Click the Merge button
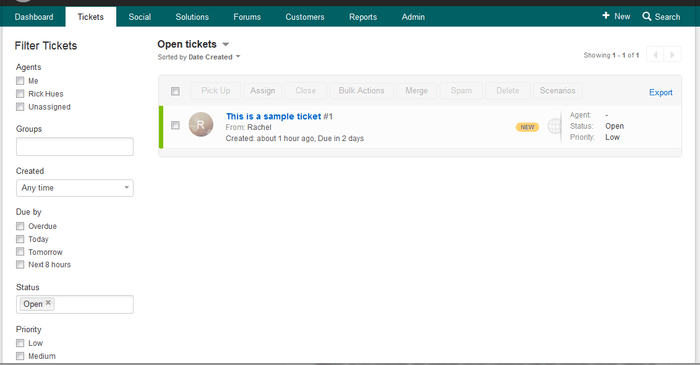This screenshot has height=365, width=700. pos(417,91)
